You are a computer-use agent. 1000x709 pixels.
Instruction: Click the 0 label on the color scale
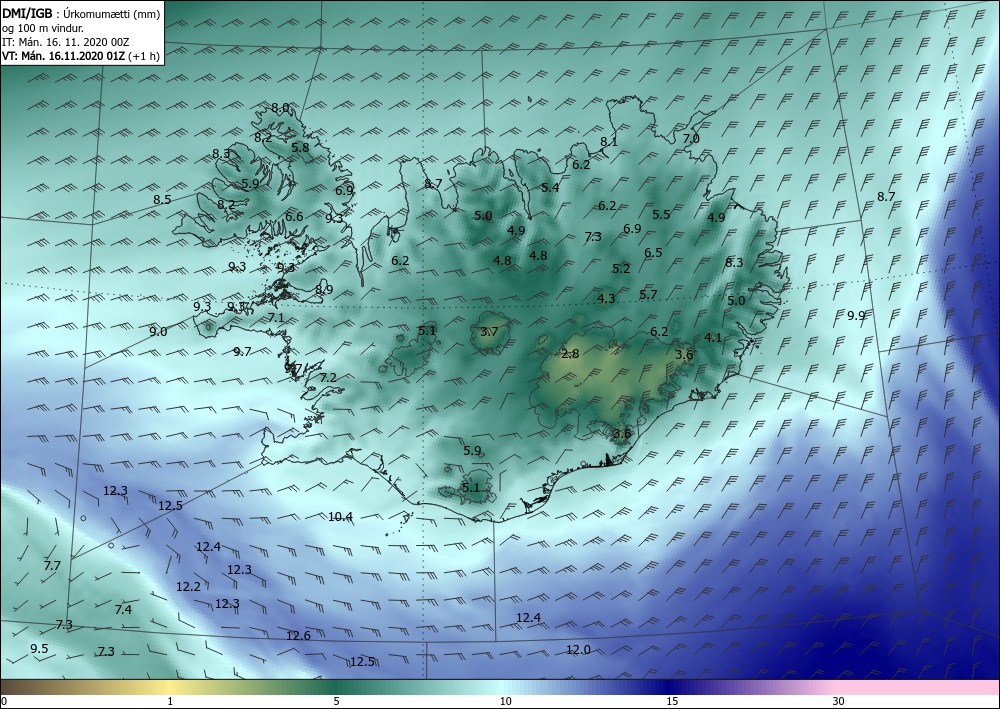click(x=4, y=701)
